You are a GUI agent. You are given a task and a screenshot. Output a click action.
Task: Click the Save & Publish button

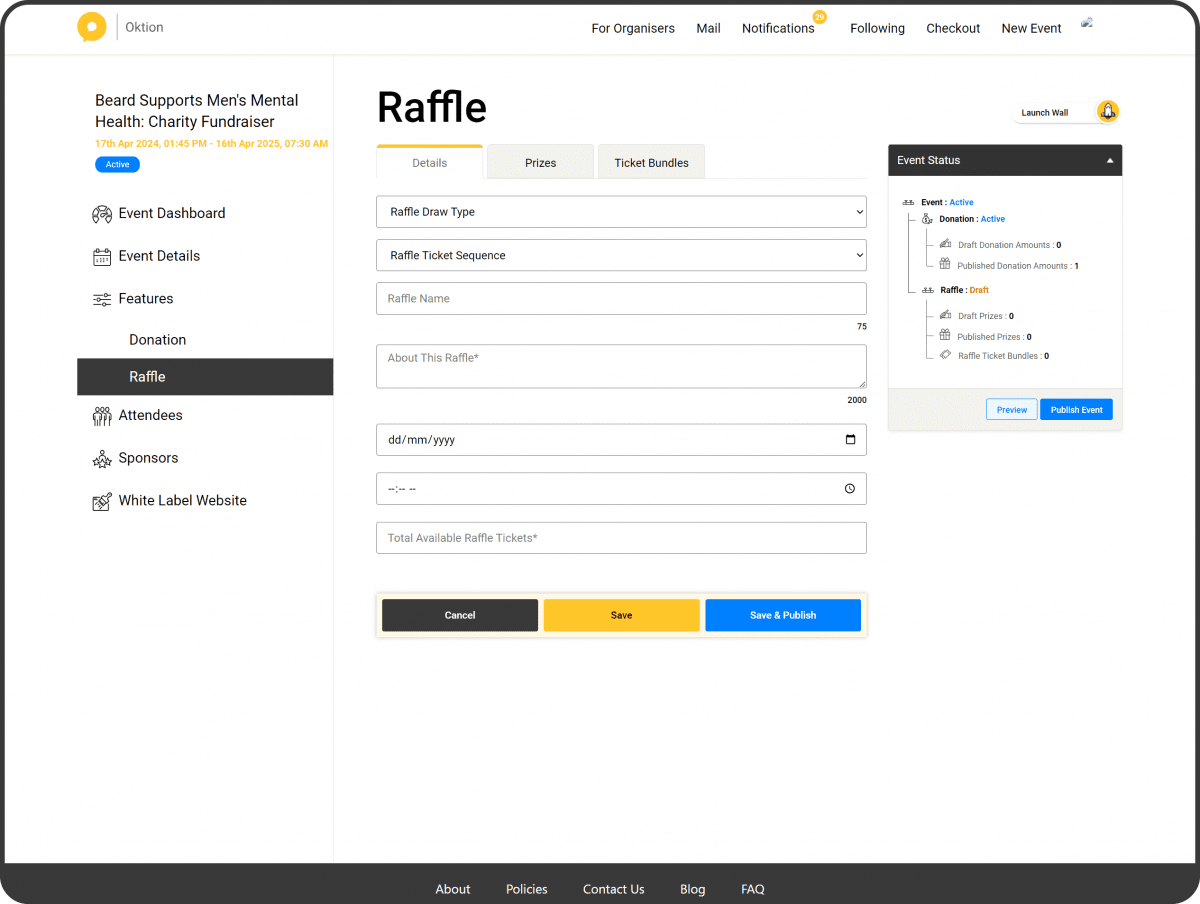point(783,615)
